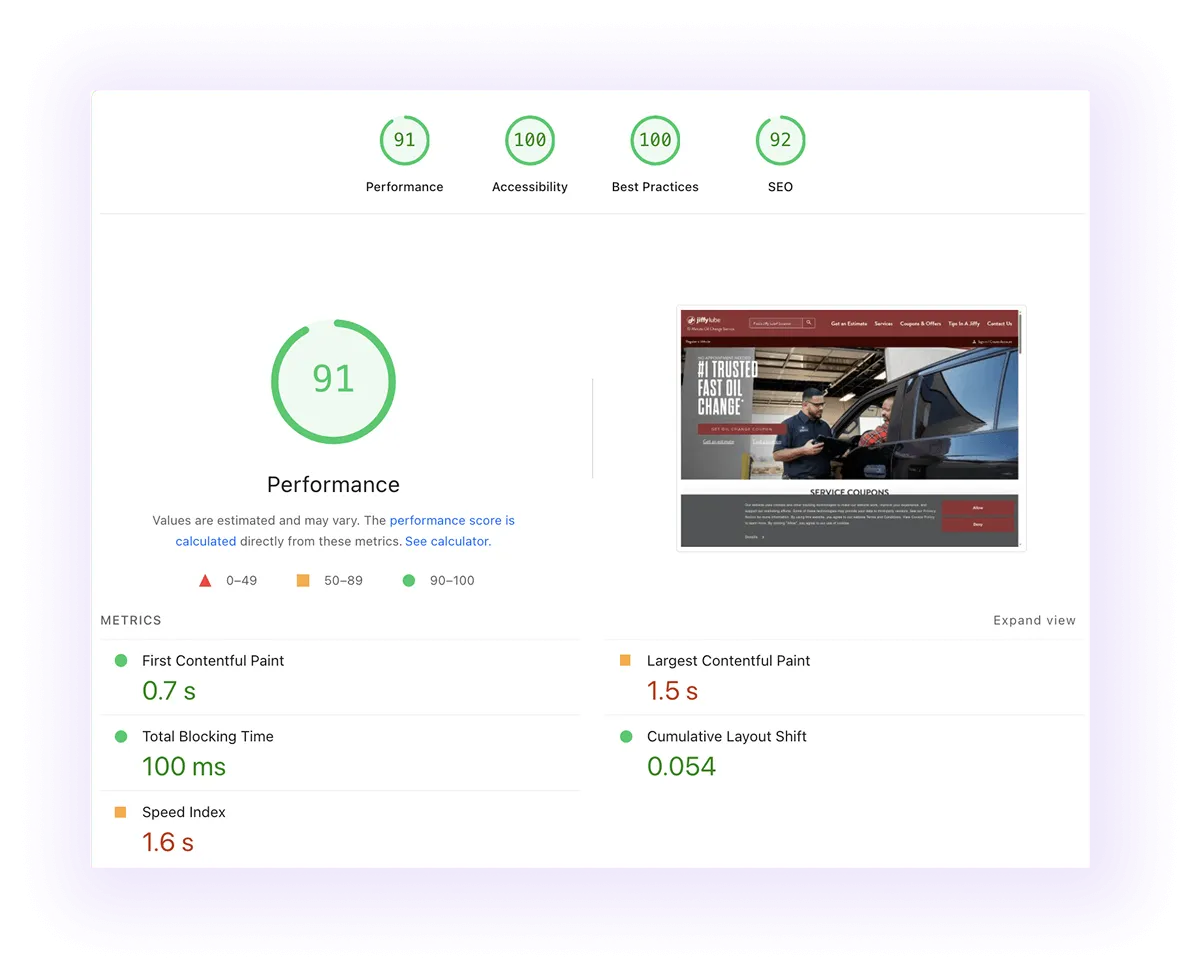Click the green circle in the 90–100 legend
This screenshot has width=1200, height=978.
(x=410, y=580)
